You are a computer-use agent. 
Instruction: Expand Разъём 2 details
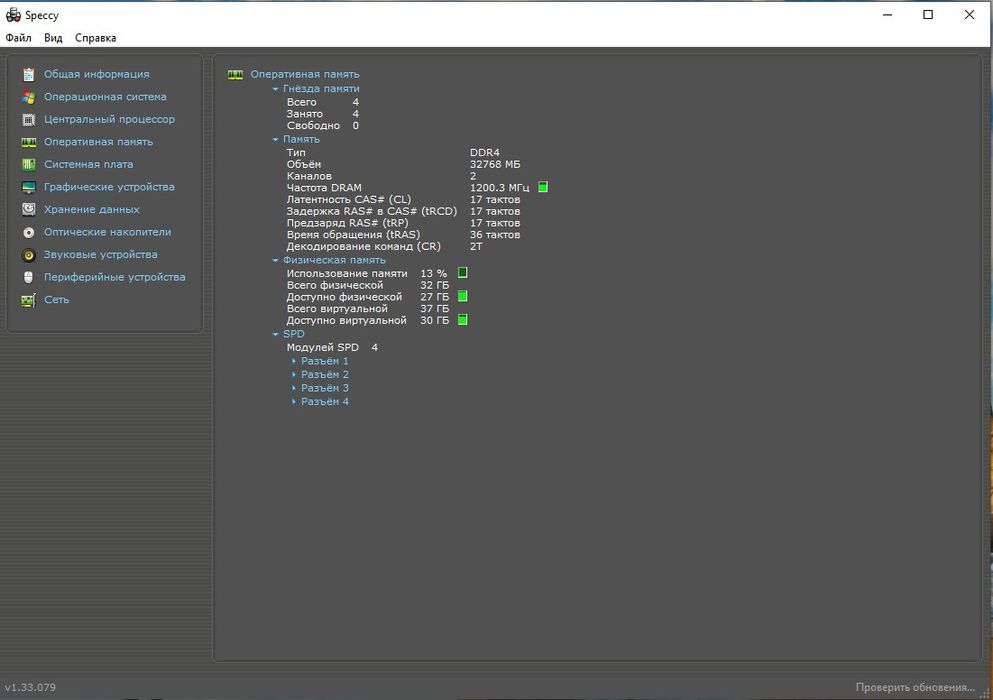pyautogui.click(x=294, y=374)
